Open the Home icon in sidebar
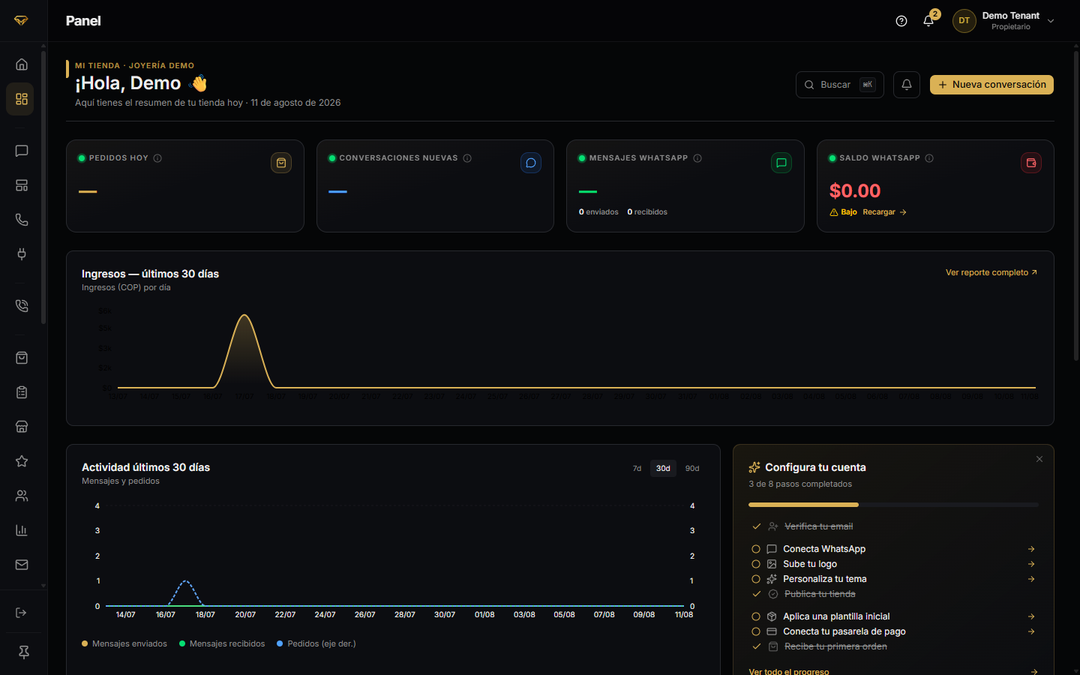Viewport: 1080px width, 675px height. 21,64
